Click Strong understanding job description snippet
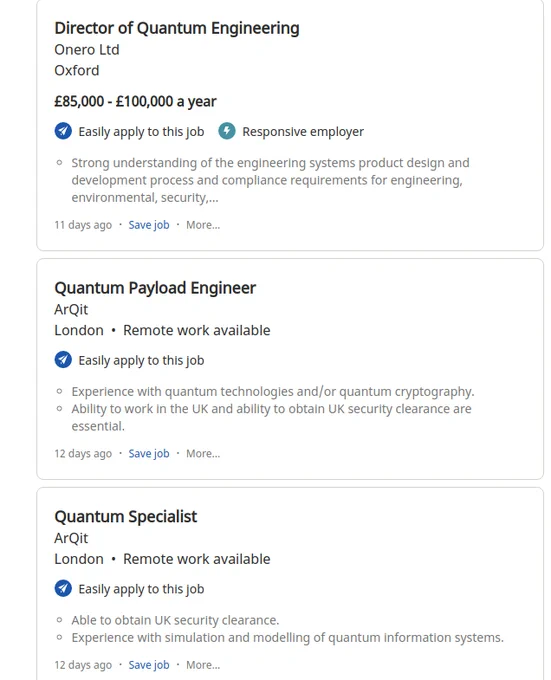The height and width of the screenshot is (680, 551). 271,180
